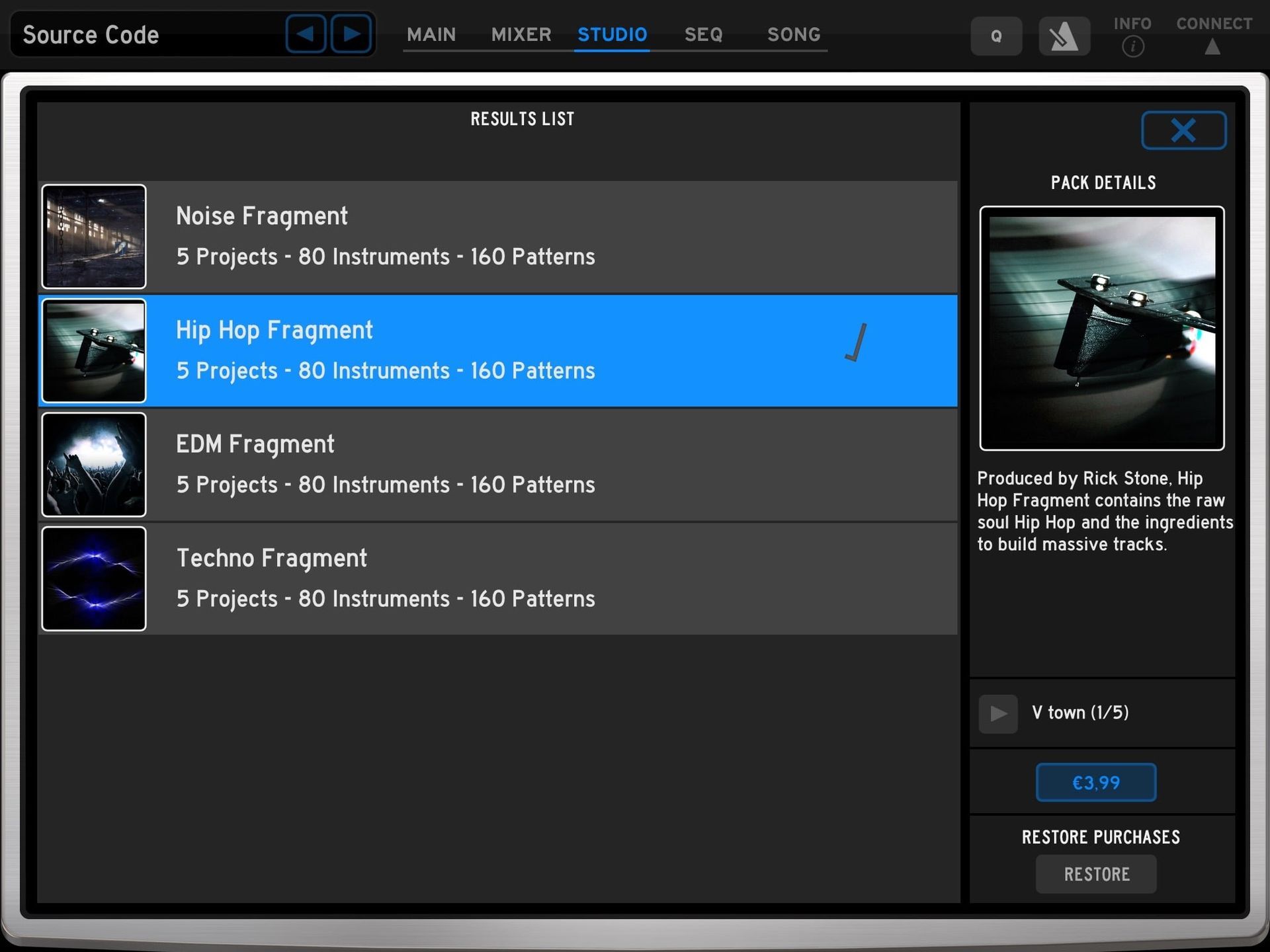Click the Noise Fragment thumbnail
The height and width of the screenshot is (952, 1270).
(x=94, y=237)
